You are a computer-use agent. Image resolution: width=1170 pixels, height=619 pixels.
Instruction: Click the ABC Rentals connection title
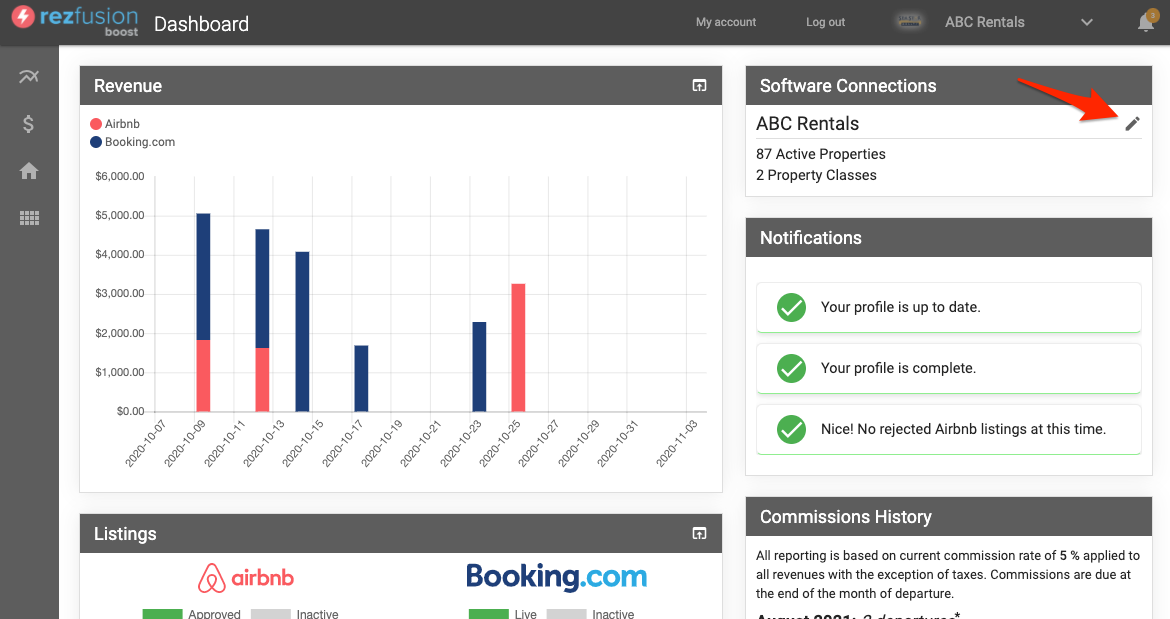(x=807, y=124)
